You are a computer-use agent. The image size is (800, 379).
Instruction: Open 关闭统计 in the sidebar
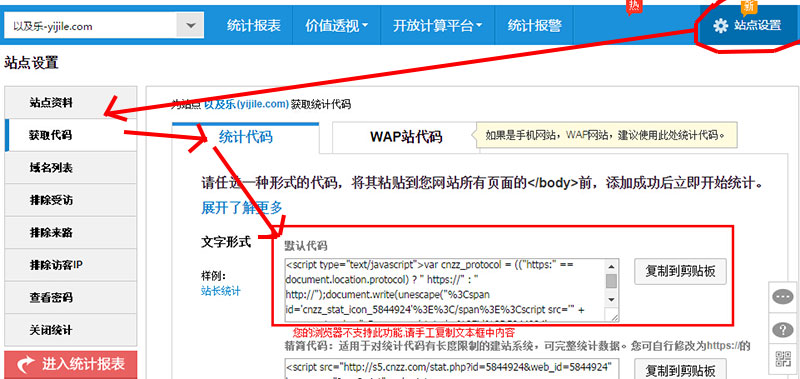click(71, 330)
